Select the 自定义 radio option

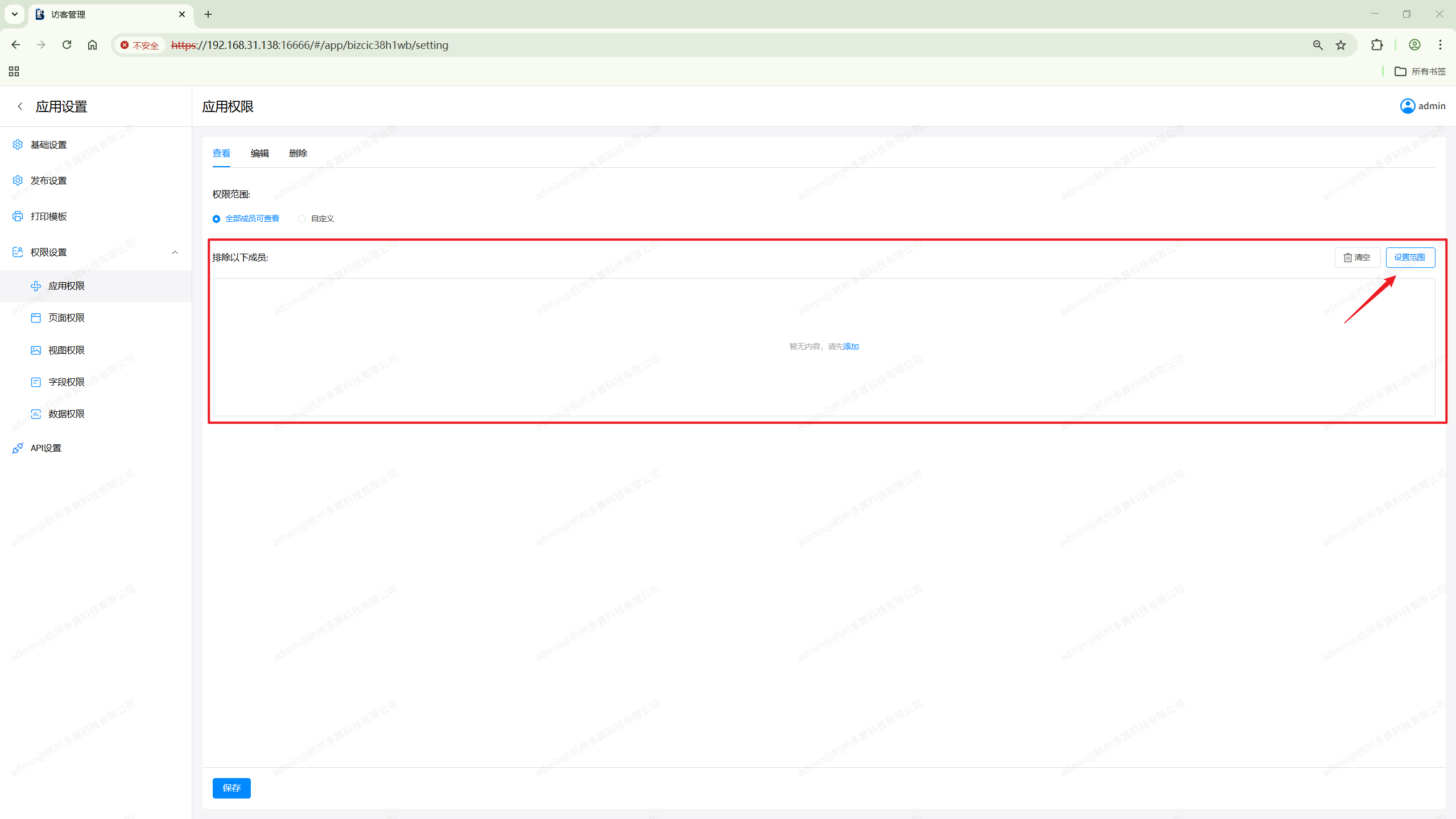point(302,219)
